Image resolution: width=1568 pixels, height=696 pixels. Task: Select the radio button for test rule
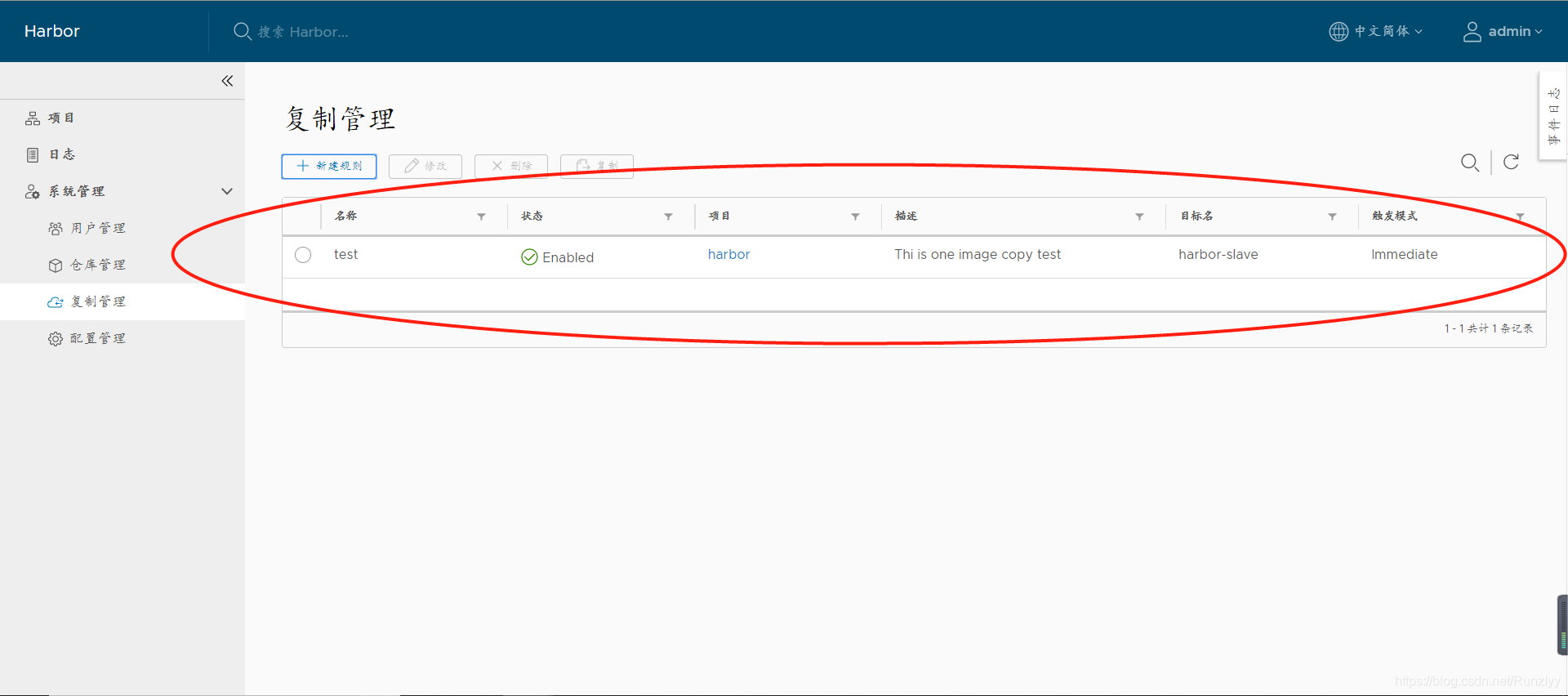click(303, 255)
